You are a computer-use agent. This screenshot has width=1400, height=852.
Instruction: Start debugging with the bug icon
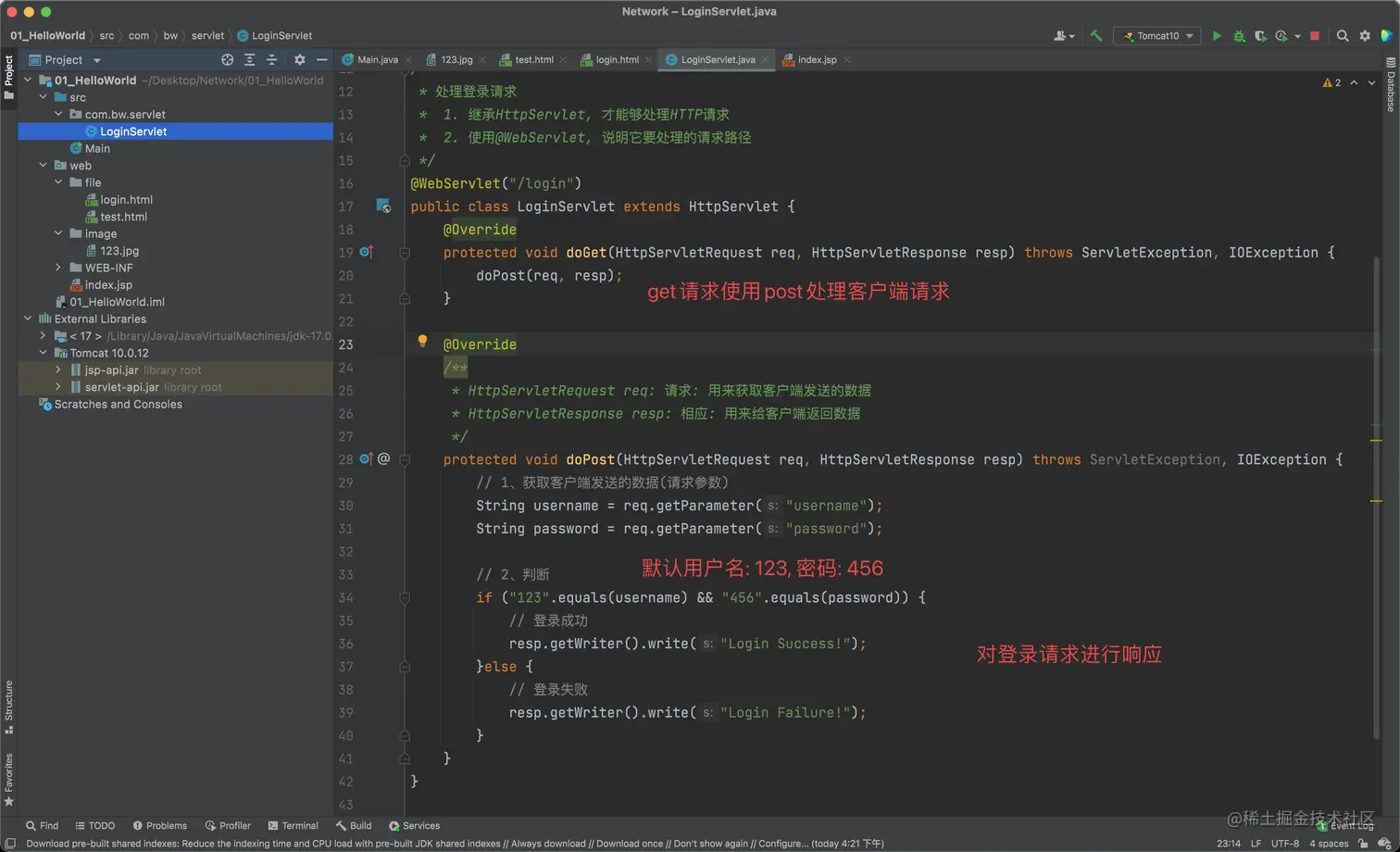[1239, 36]
